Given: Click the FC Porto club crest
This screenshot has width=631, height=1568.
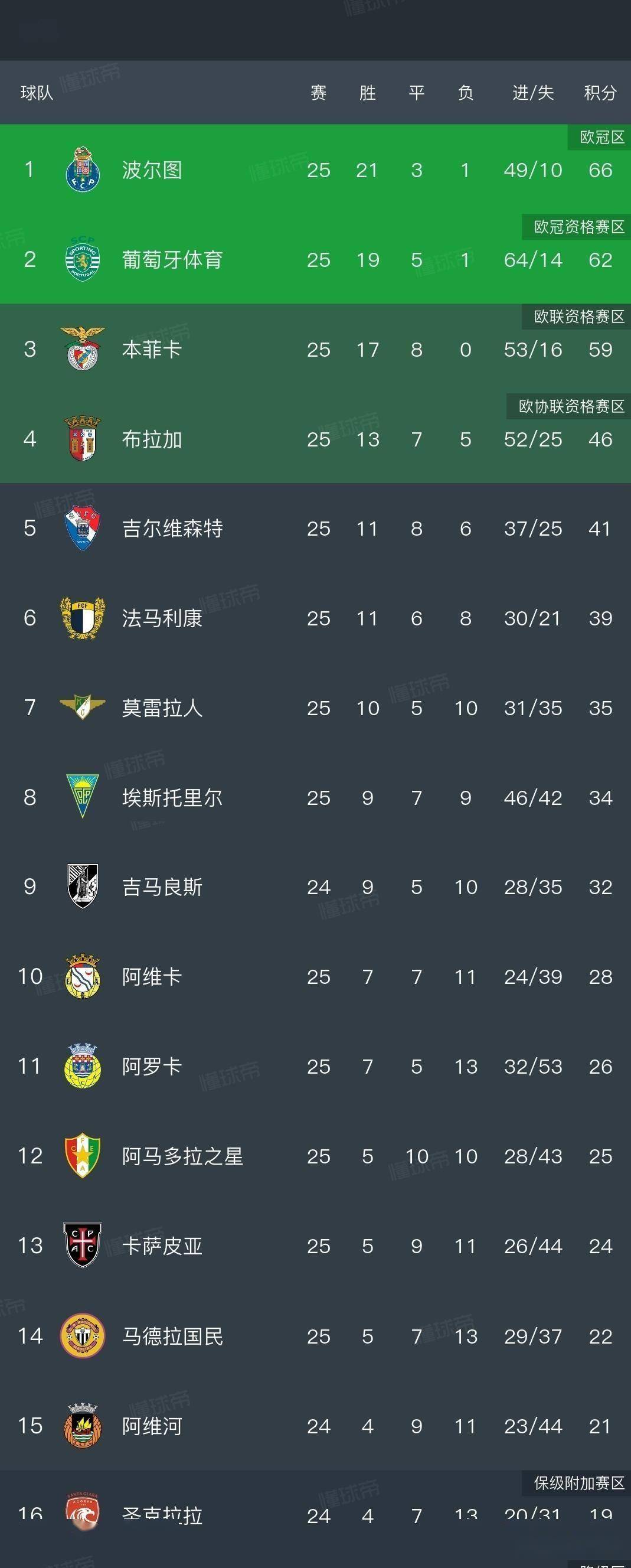Looking at the screenshot, I should pos(82,170).
